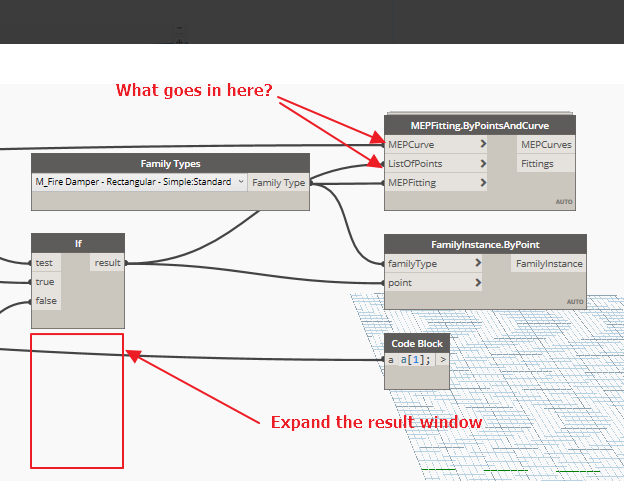Click the false input of If node

tap(46, 301)
